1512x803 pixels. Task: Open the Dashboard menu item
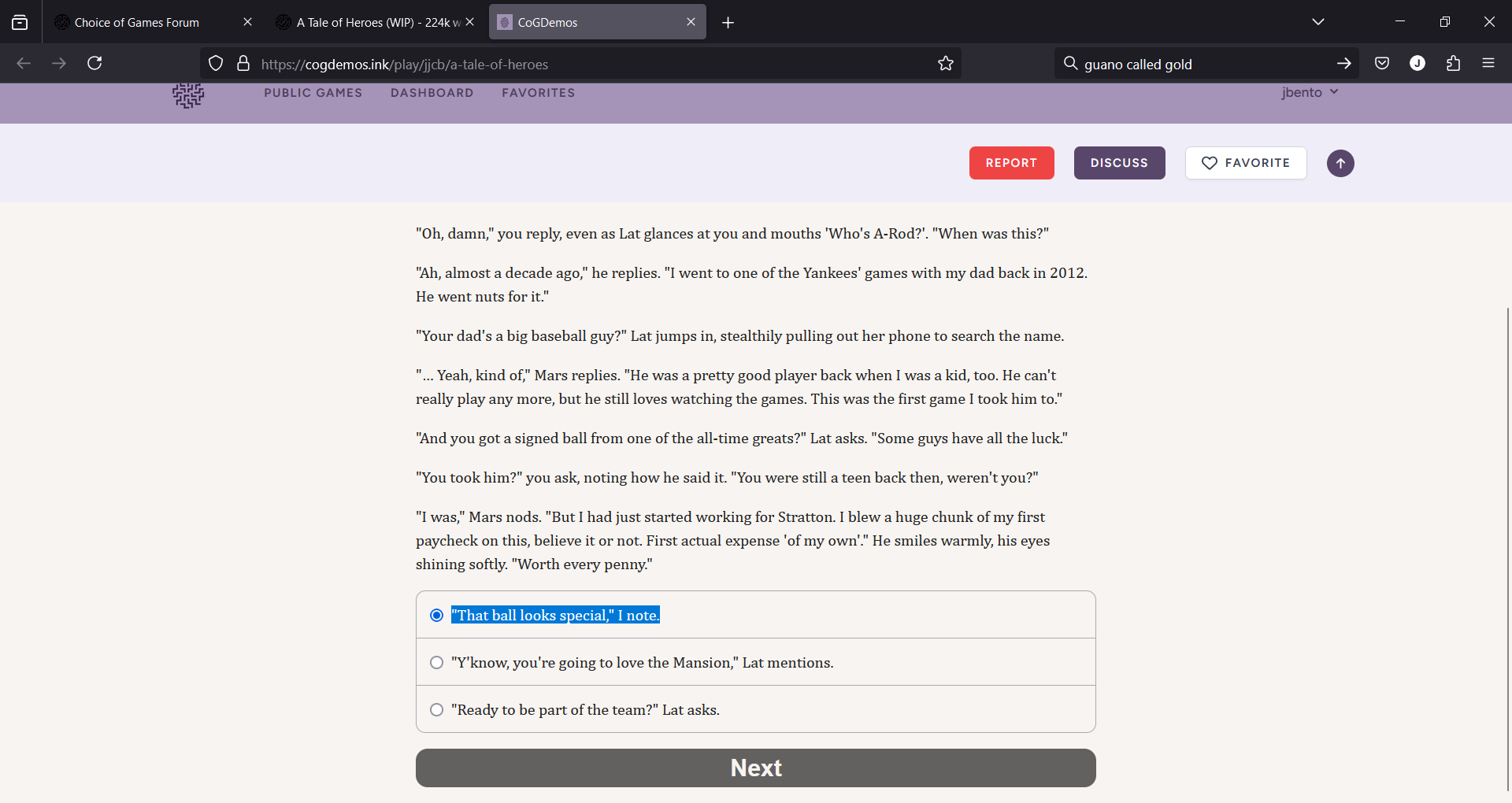pyautogui.click(x=432, y=93)
